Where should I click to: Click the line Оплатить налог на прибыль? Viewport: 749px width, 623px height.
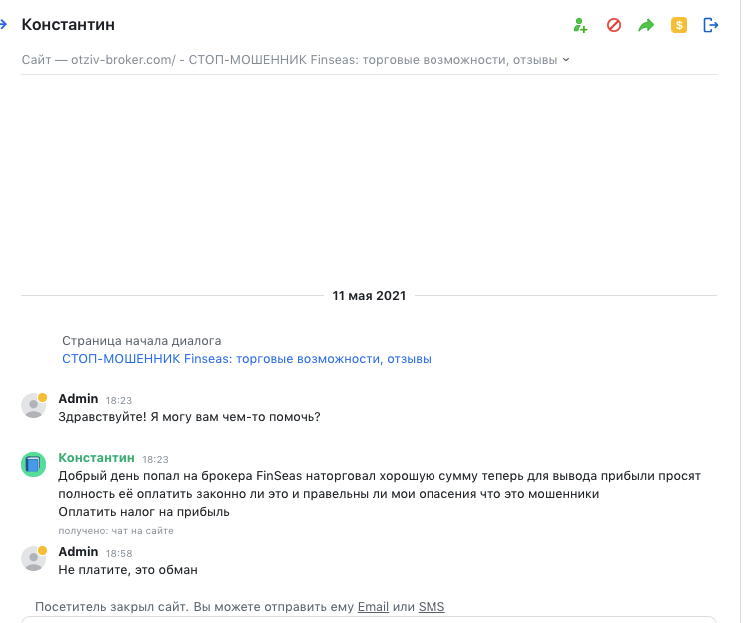(x=144, y=512)
